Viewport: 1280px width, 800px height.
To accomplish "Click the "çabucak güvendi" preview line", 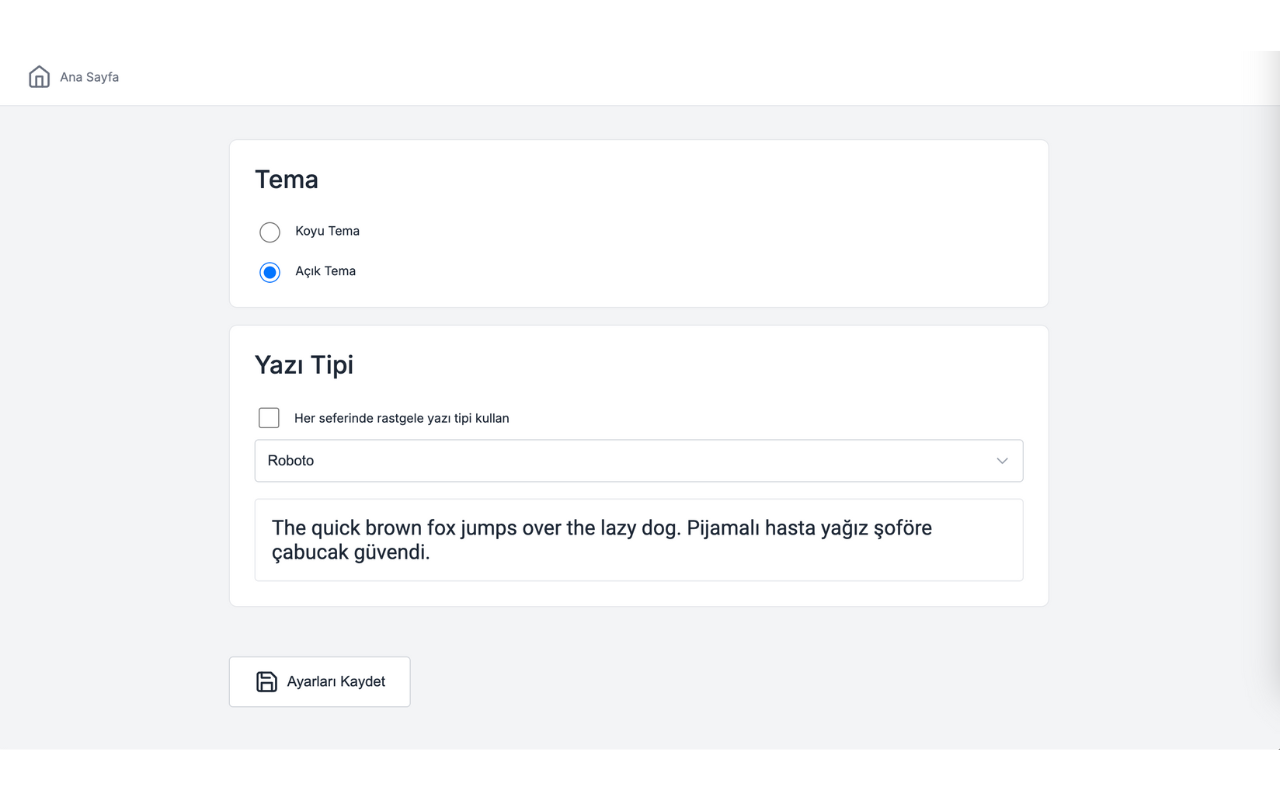I will pyautogui.click(x=350, y=552).
